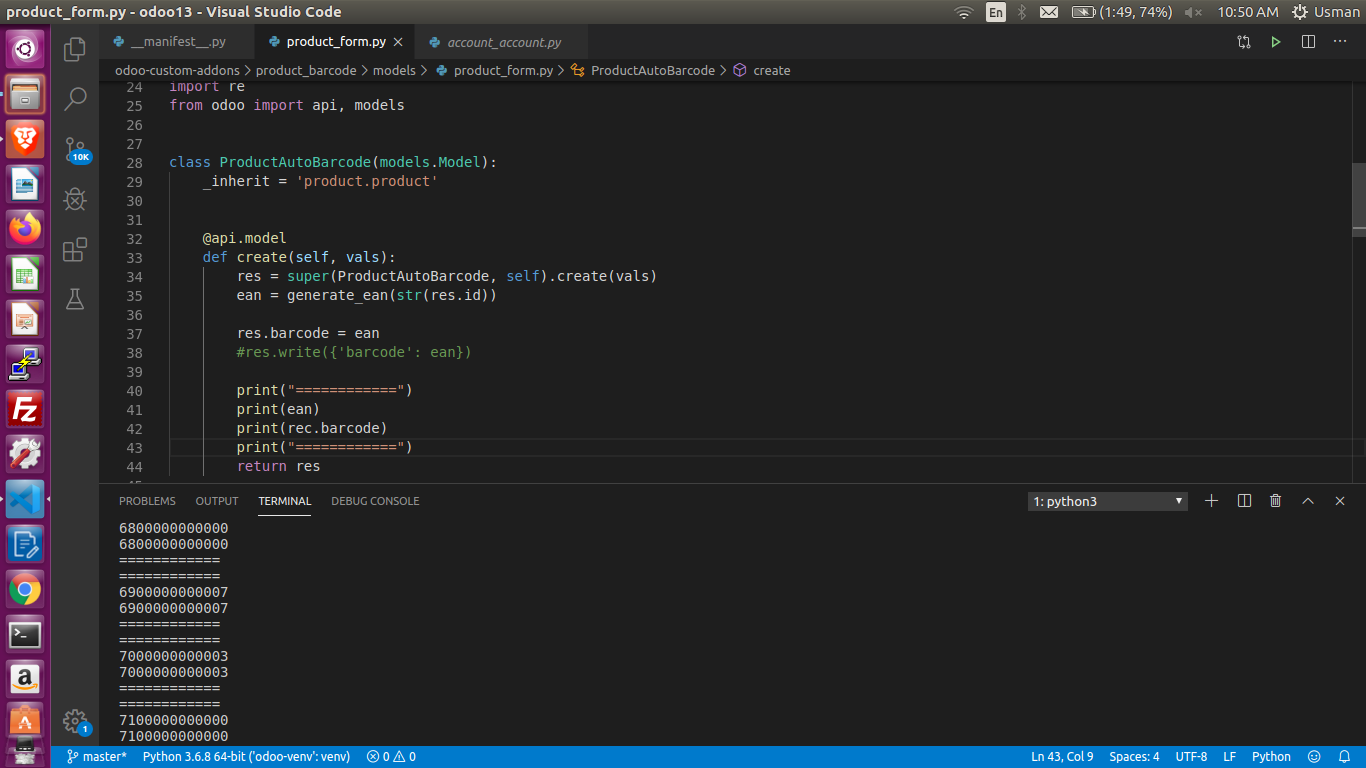Screen dimensions: 1366x768
Task: Launch Brave browser from the dock
Action: pos(25,139)
